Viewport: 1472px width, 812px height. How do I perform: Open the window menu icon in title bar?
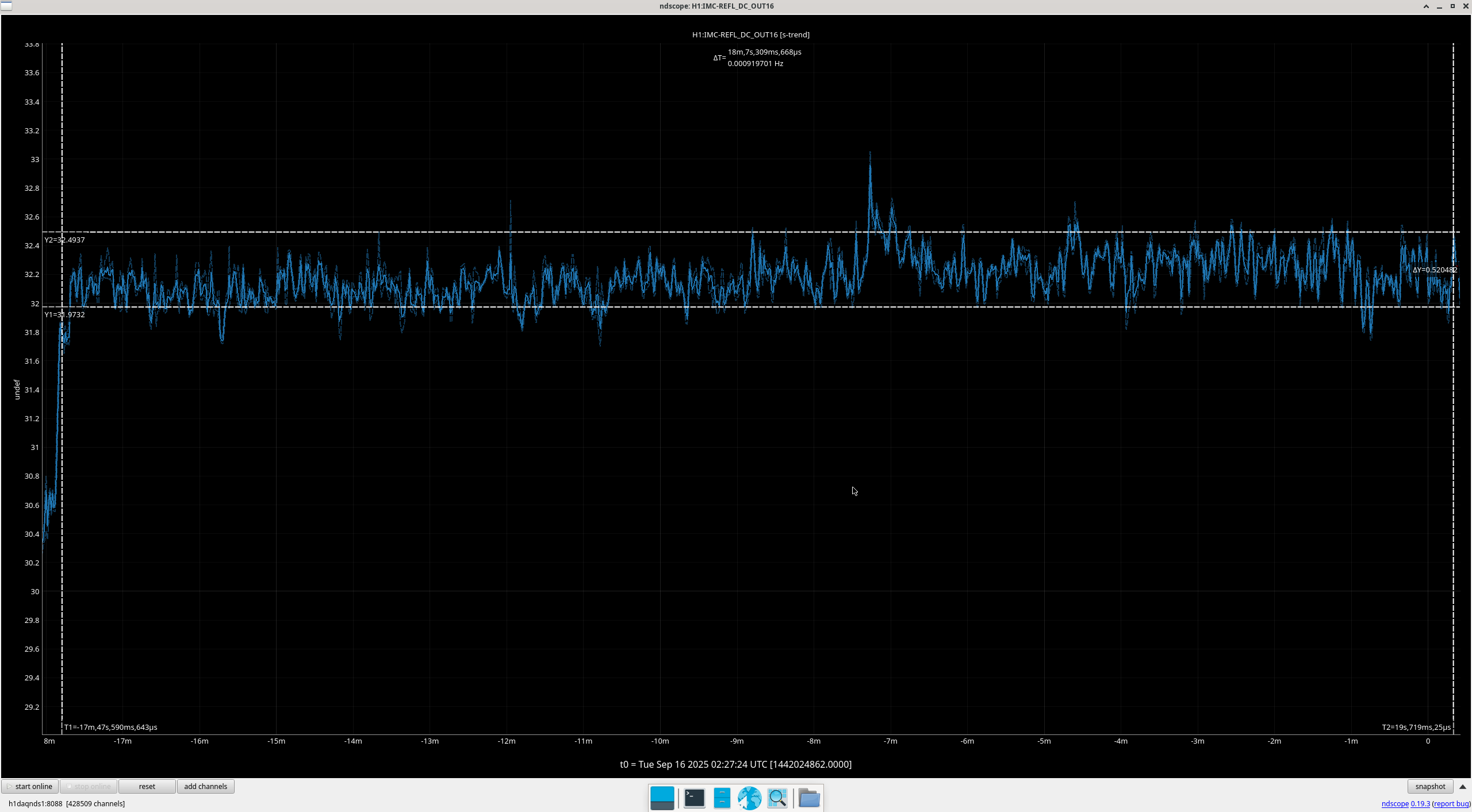6,6
